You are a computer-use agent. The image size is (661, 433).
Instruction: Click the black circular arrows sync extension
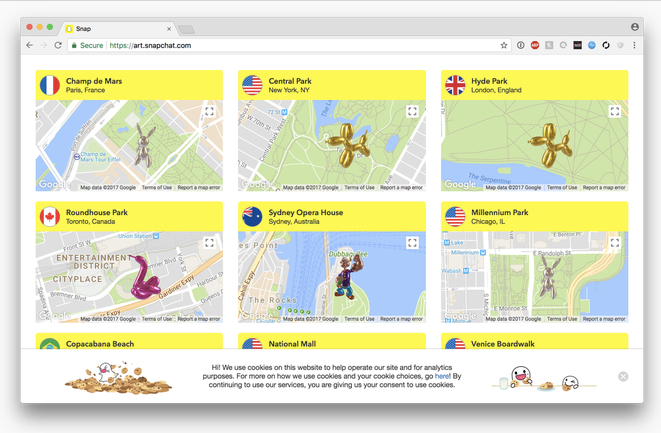[x=606, y=45]
